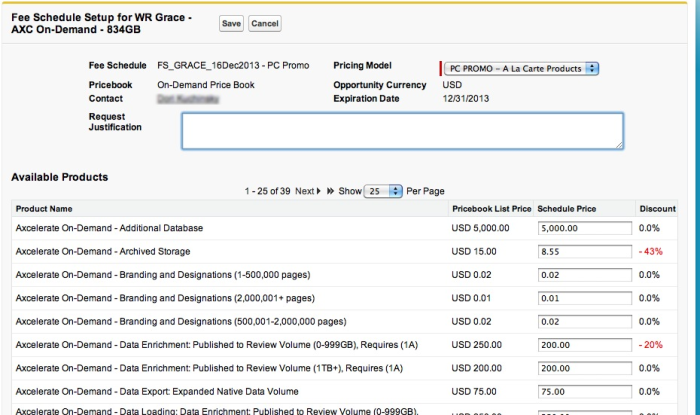
Task: Click the 'USD 5,000.00' list price cell
Action: point(480,228)
